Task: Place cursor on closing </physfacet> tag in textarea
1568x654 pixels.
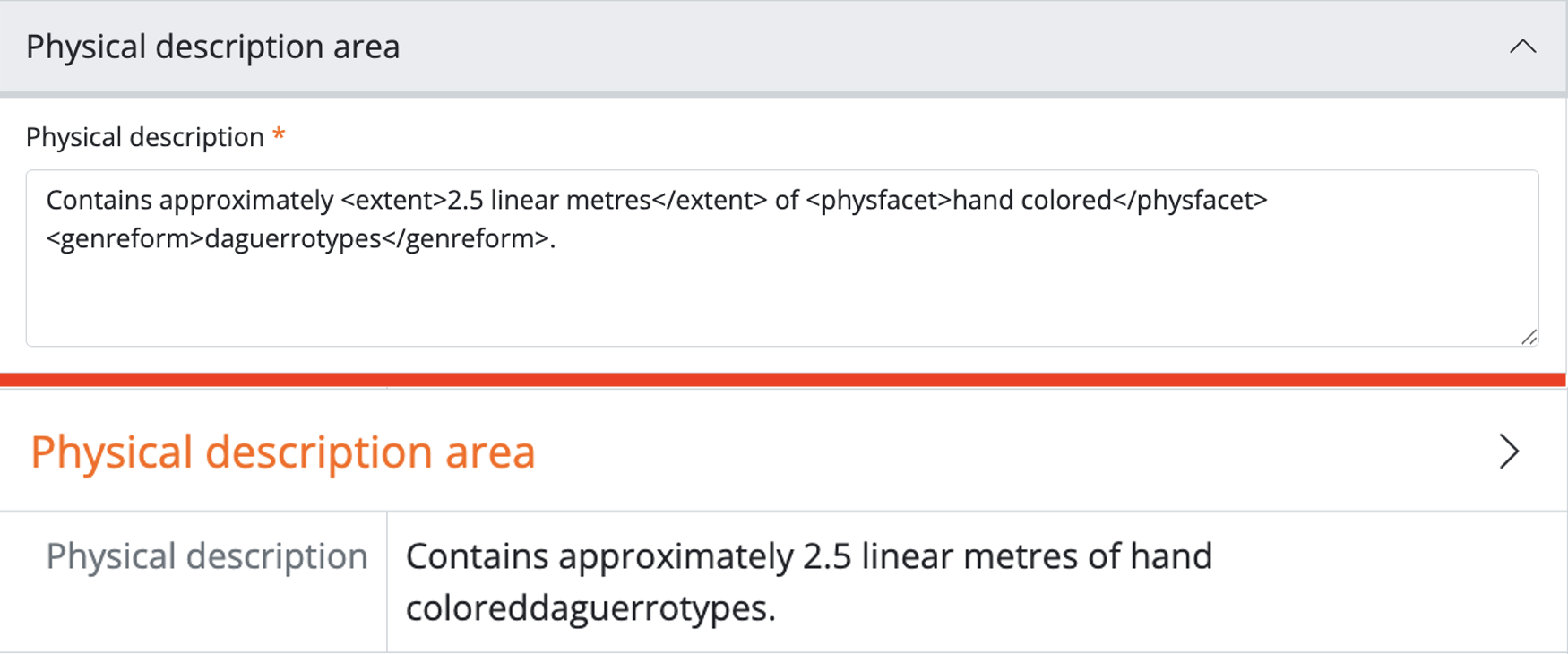Action: pyautogui.click(x=1190, y=200)
